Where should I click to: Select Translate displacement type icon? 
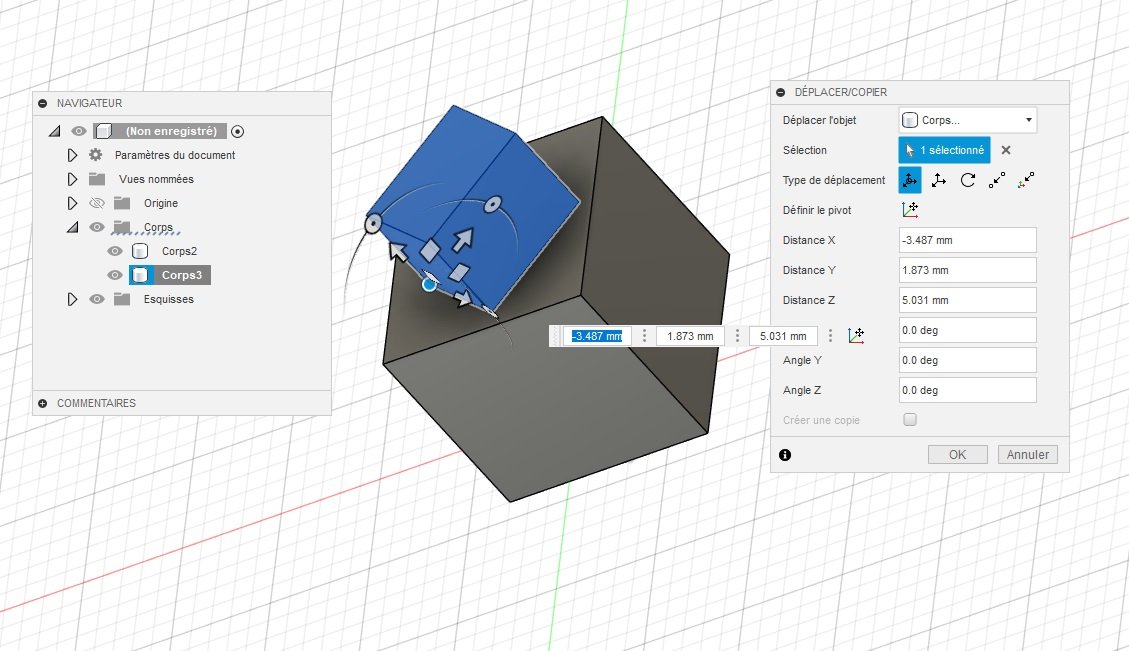pos(938,180)
